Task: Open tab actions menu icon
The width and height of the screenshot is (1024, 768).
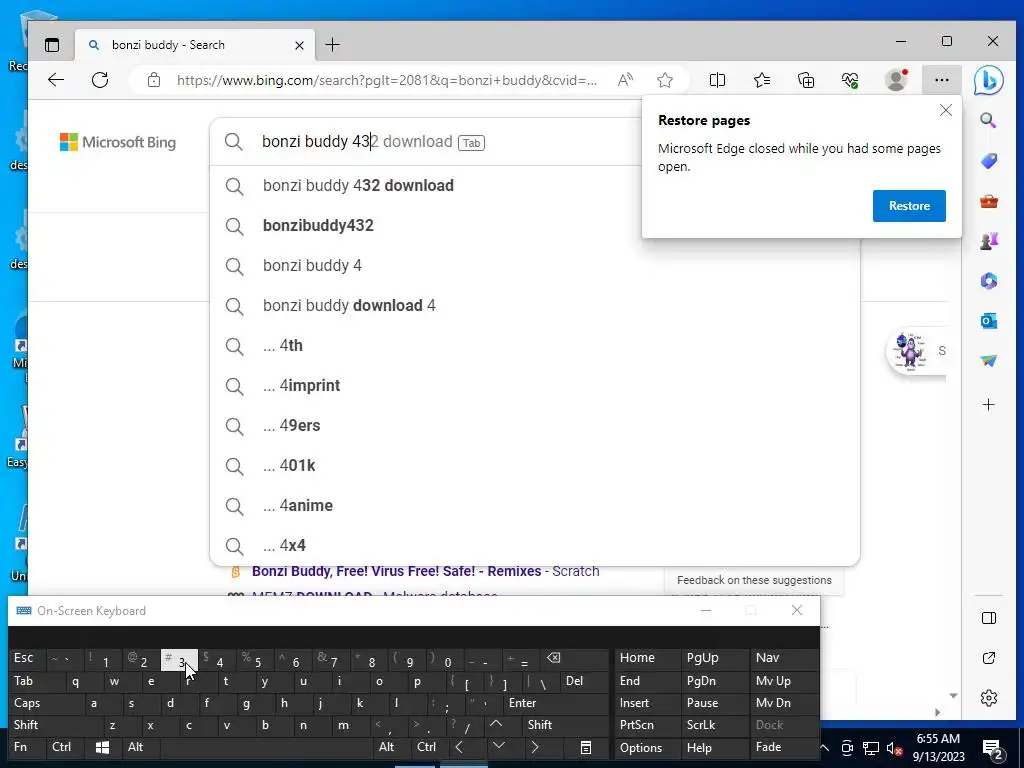Action: click(x=52, y=44)
